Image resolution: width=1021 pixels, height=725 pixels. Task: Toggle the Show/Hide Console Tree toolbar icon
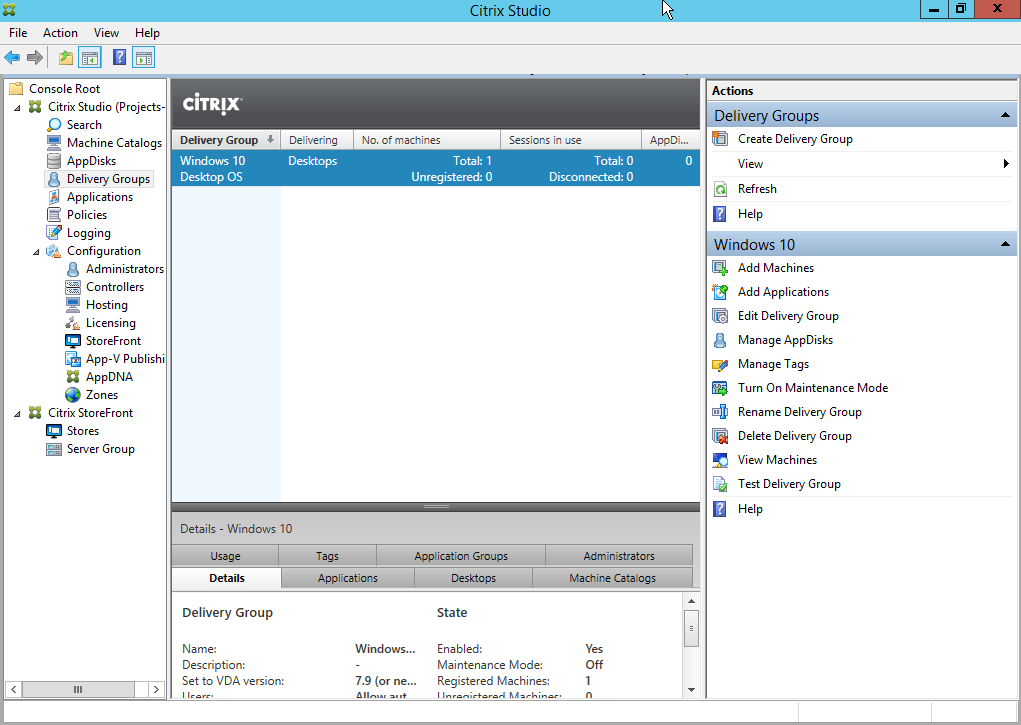pos(90,58)
